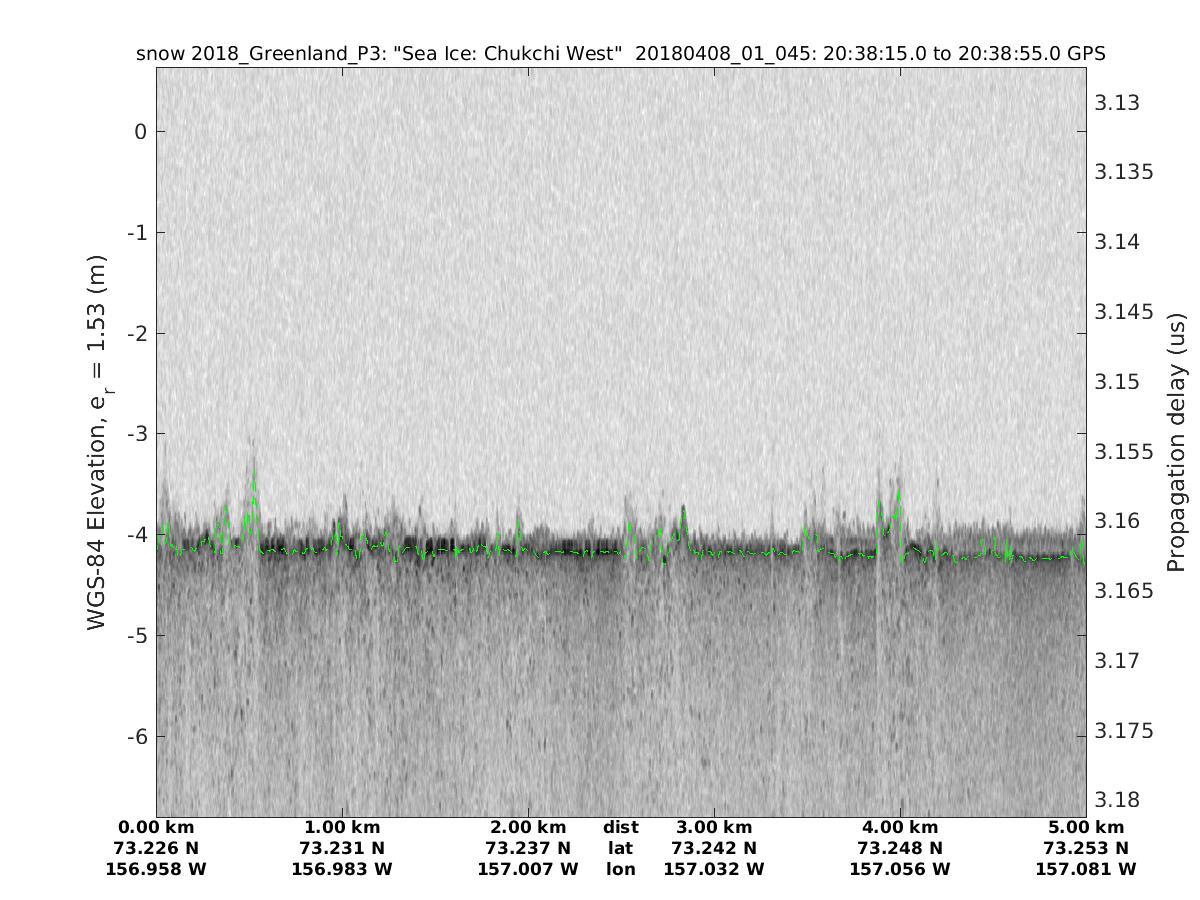Click the "dist" legend label below the axis
This screenshot has height=900, width=1200.
pos(620,827)
